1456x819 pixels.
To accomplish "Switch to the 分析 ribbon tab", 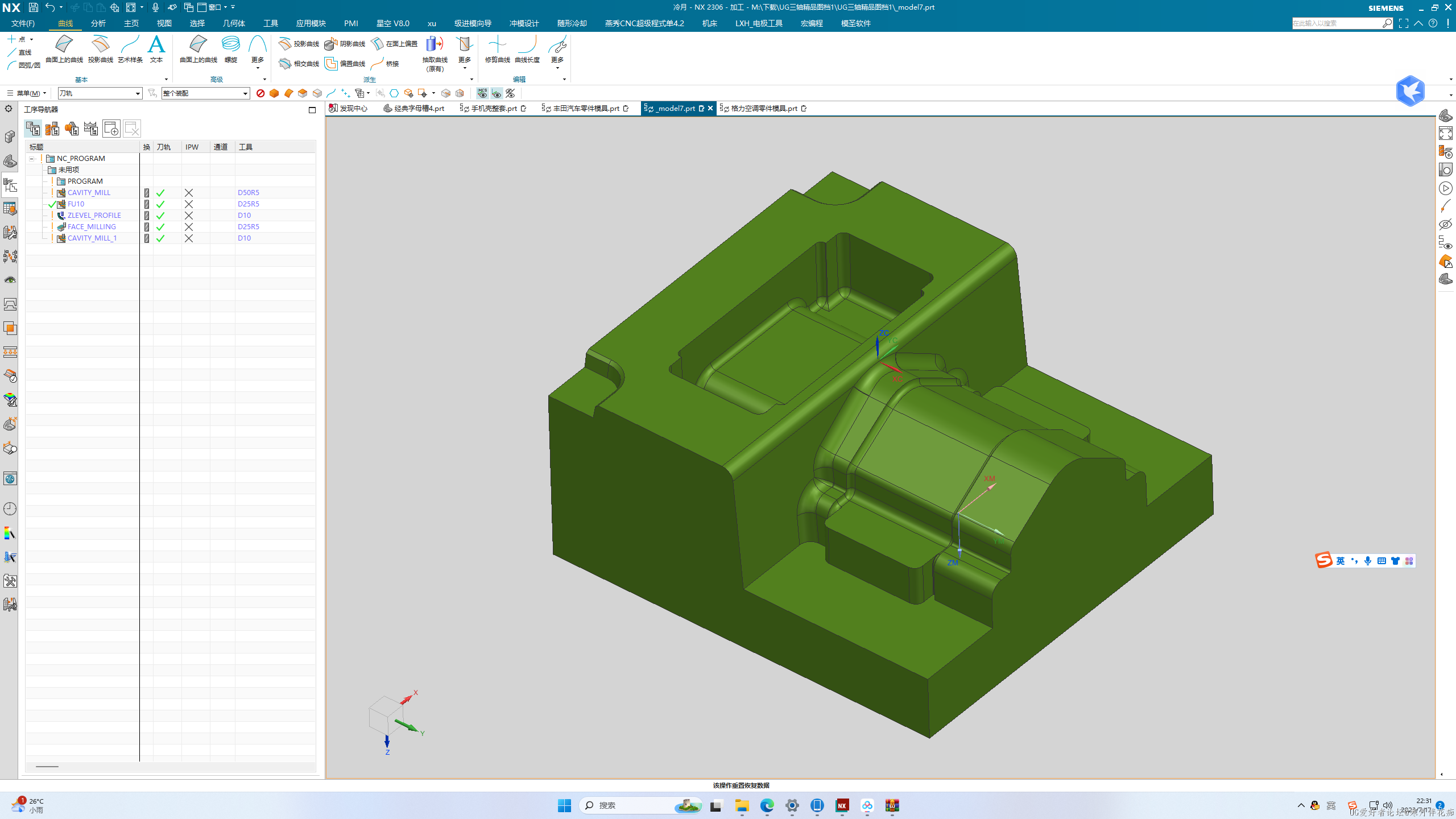I will click(98, 23).
